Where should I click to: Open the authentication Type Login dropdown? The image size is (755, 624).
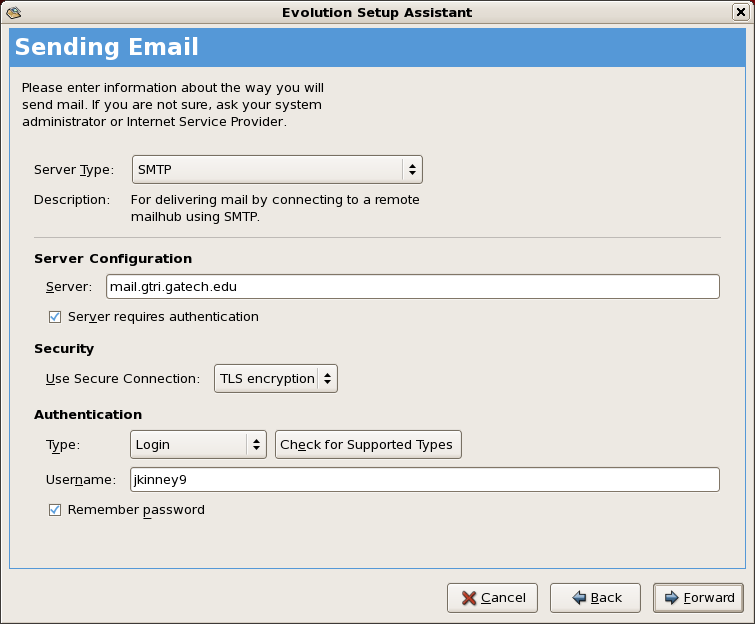point(198,445)
